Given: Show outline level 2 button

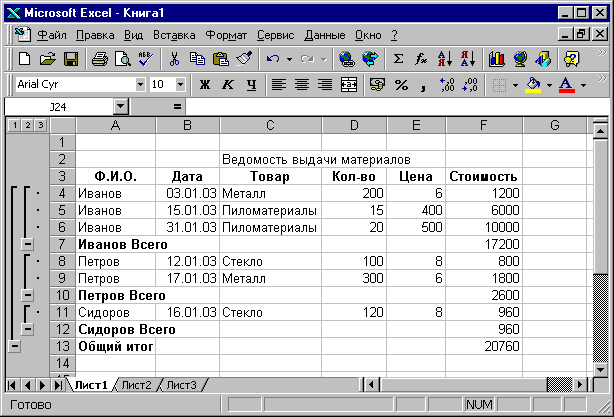Looking at the screenshot, I should [28, 125].
